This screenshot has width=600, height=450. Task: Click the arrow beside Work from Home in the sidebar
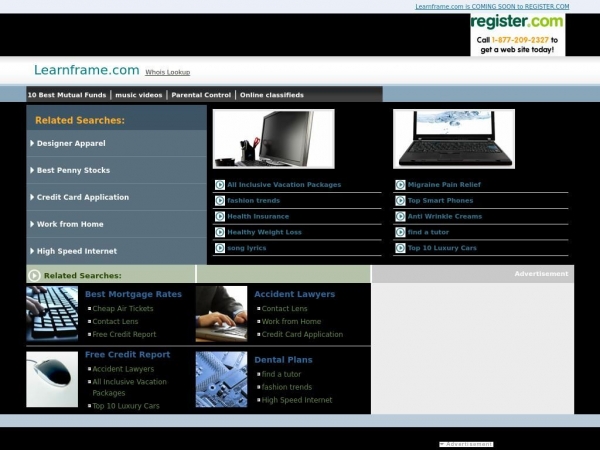pos(32,224)
